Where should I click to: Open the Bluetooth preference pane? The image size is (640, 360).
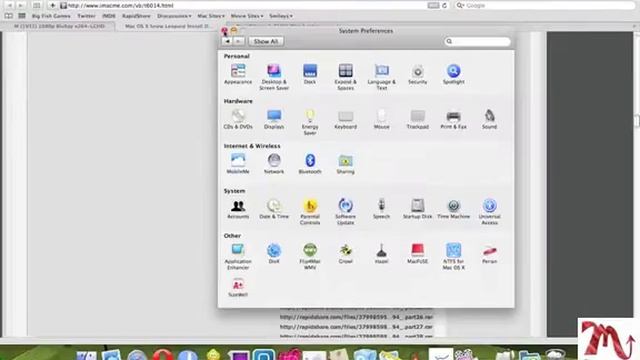(310, 164)
